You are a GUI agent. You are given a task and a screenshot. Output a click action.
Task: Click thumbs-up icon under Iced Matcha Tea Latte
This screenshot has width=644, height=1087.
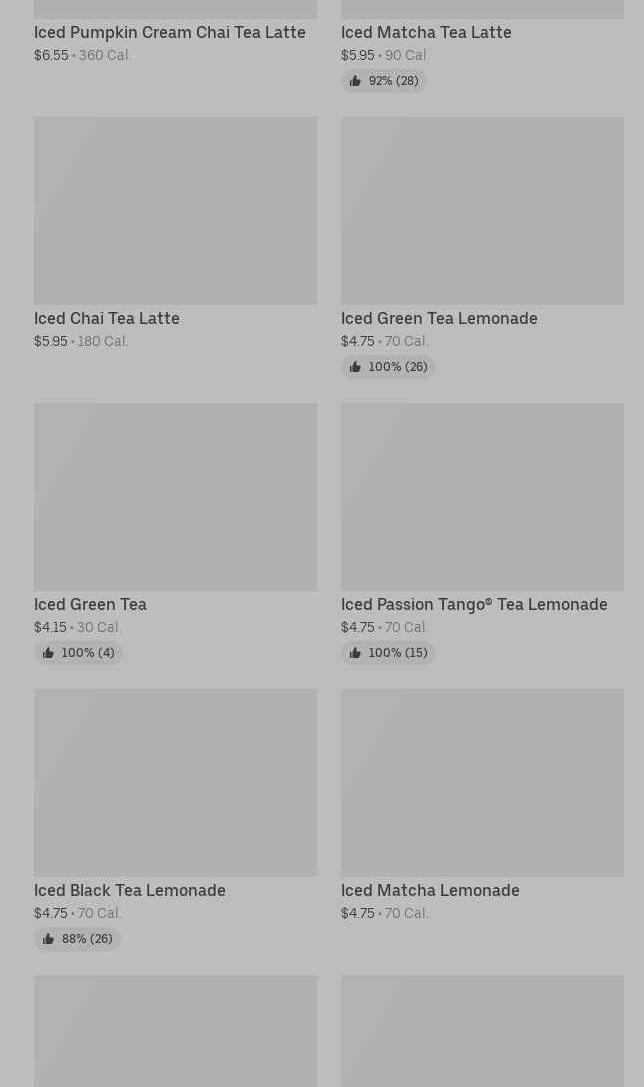tap(356, 81)
